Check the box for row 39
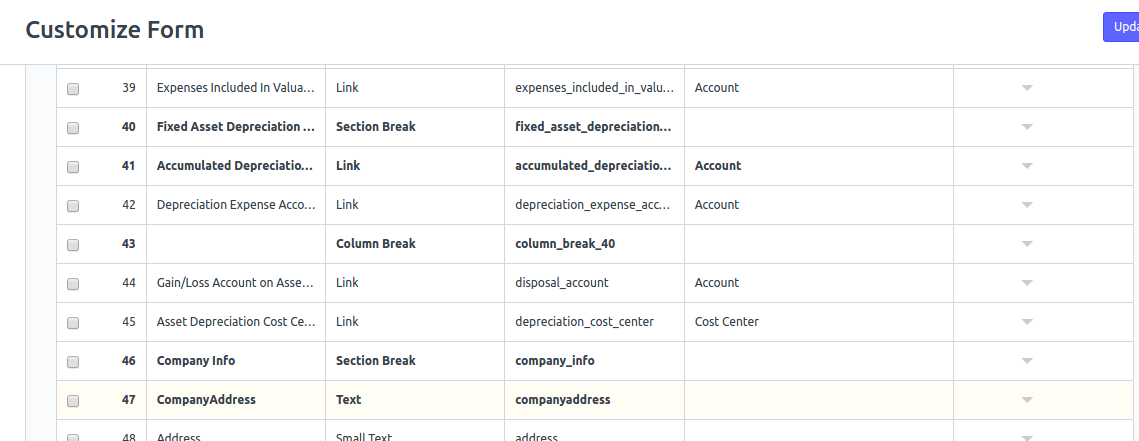1139x441 pixels. pyautogui.click(x=73, y=89)
